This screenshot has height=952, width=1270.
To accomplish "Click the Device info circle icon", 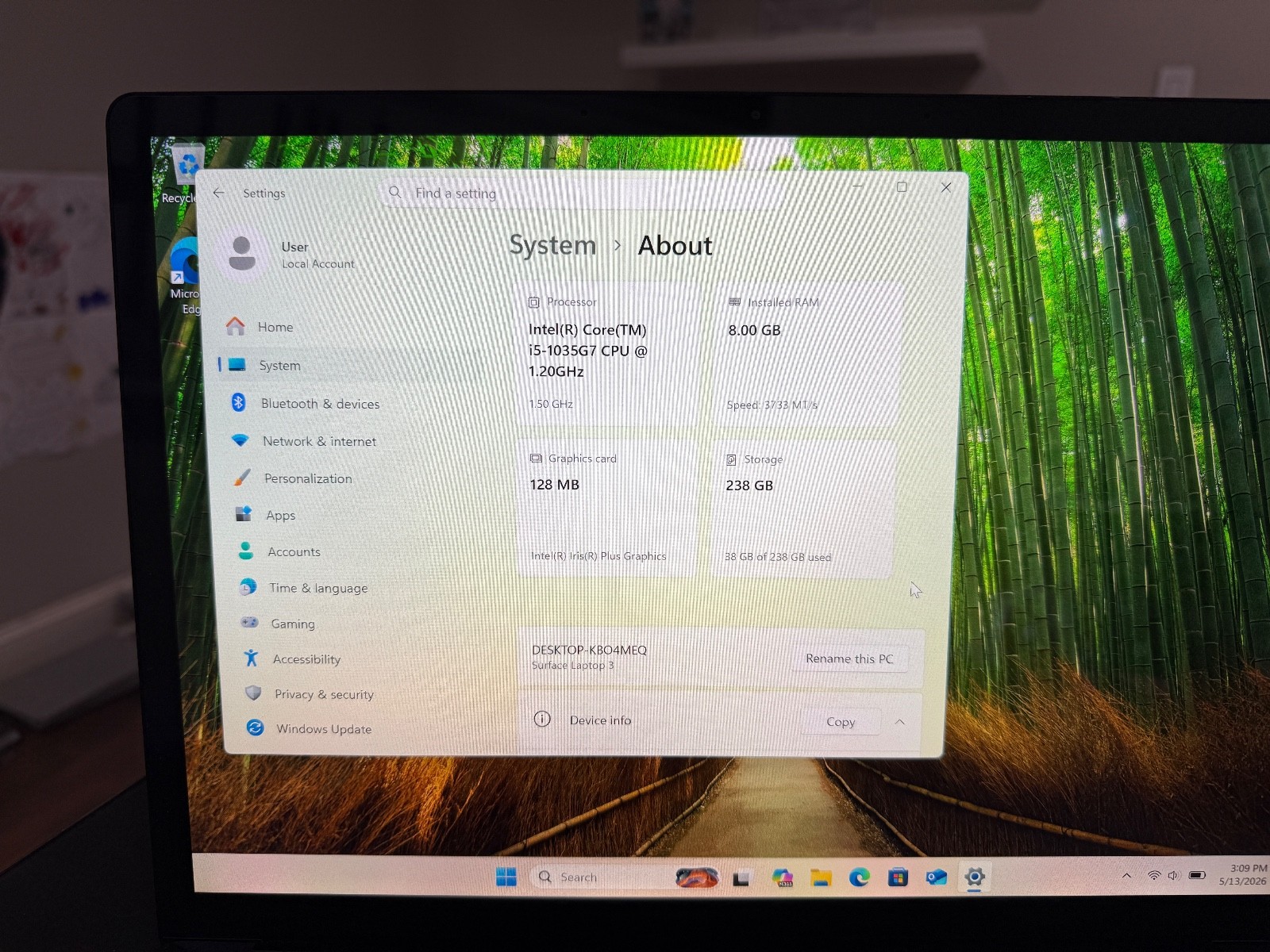I will coord(542,719).
